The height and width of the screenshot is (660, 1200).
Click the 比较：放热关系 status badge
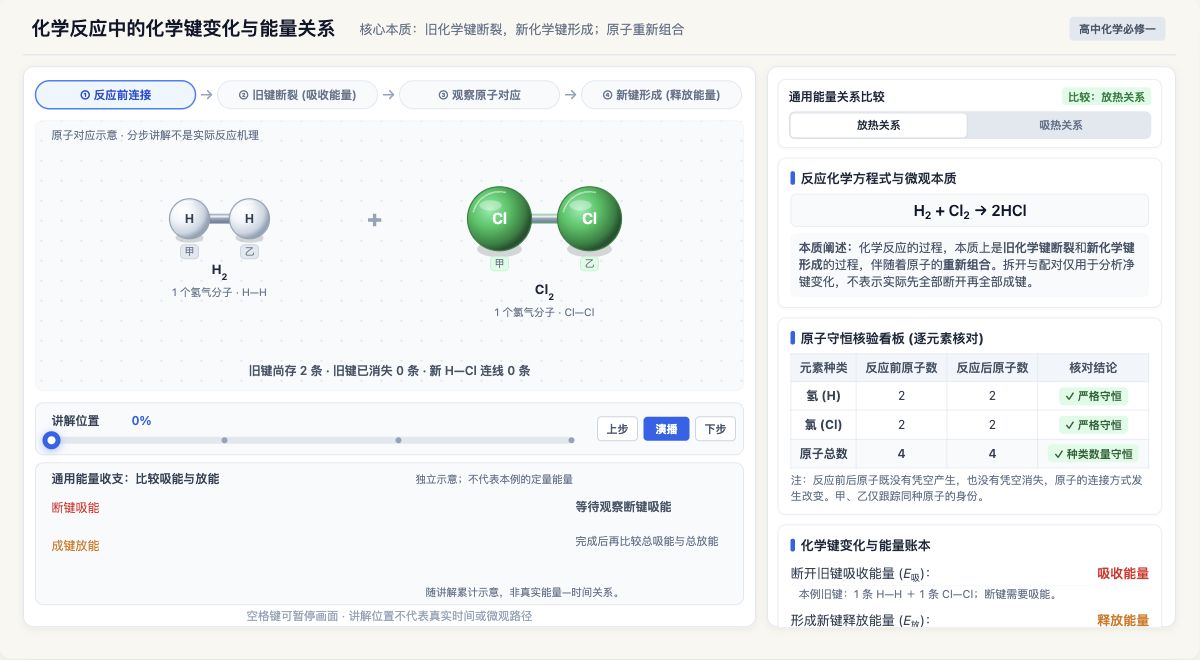pos(1106,97)
